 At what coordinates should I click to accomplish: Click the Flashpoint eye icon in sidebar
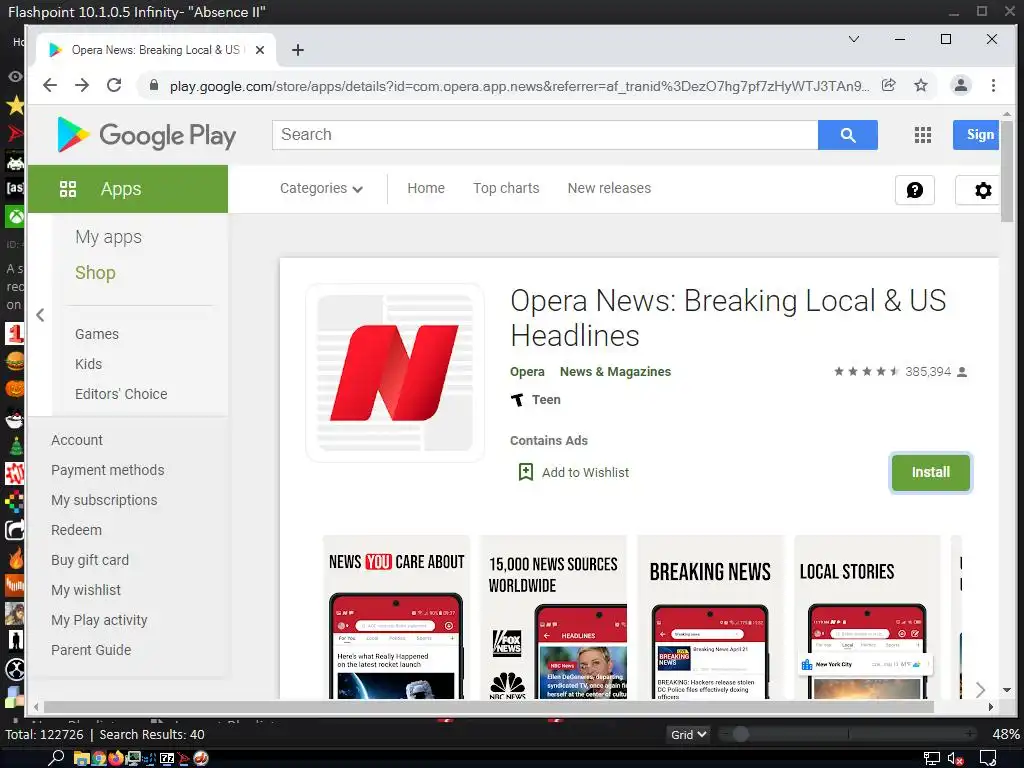coord(14,76)
